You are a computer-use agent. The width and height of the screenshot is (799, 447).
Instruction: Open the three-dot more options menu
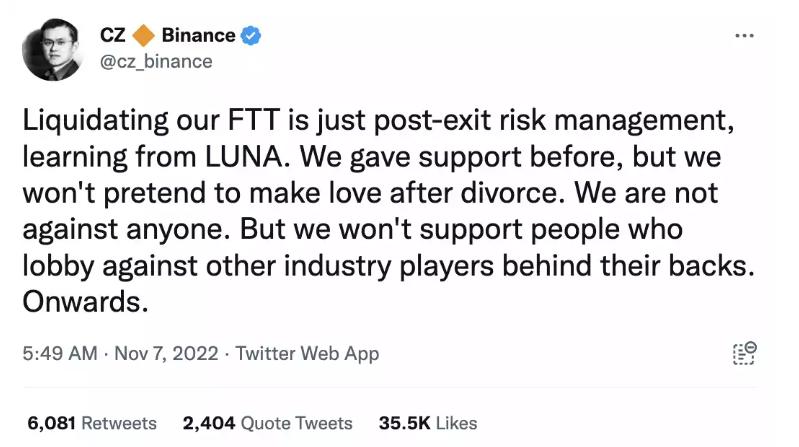click(x=744, y=36)
